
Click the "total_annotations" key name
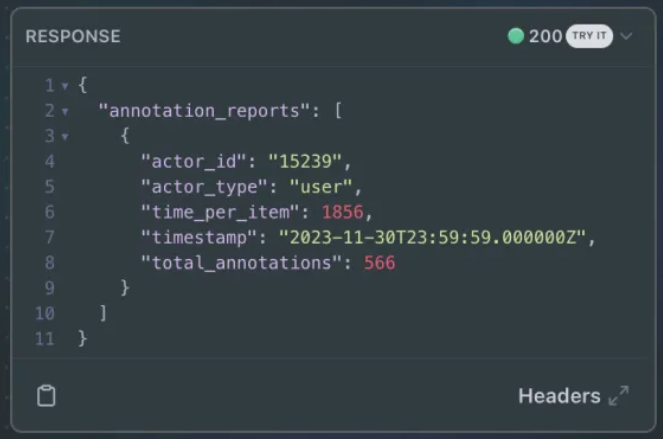[241, 263]
